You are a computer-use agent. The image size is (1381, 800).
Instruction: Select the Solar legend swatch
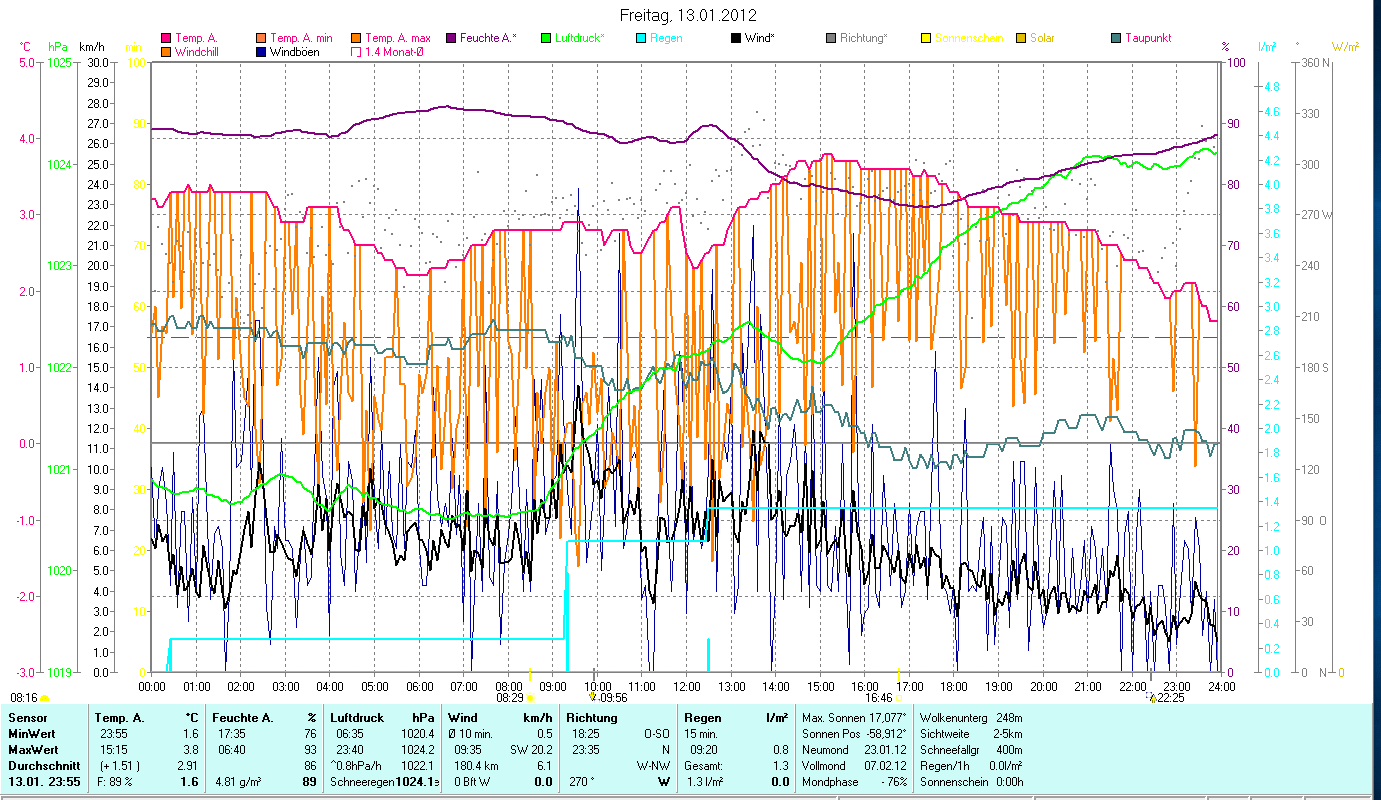click(x=1022, y=38)
